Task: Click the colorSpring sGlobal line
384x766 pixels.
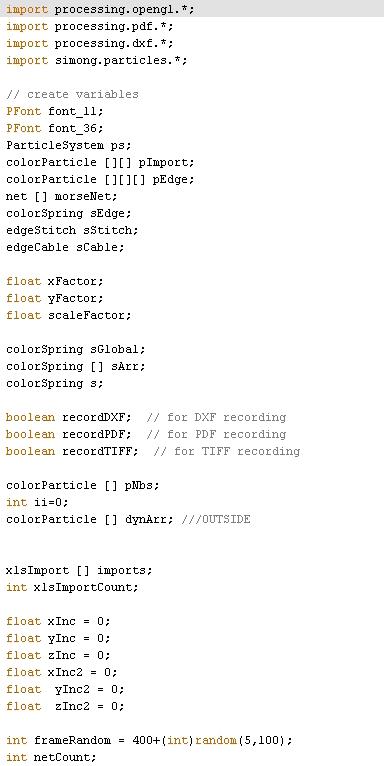Action: click(x=76, y=349)
